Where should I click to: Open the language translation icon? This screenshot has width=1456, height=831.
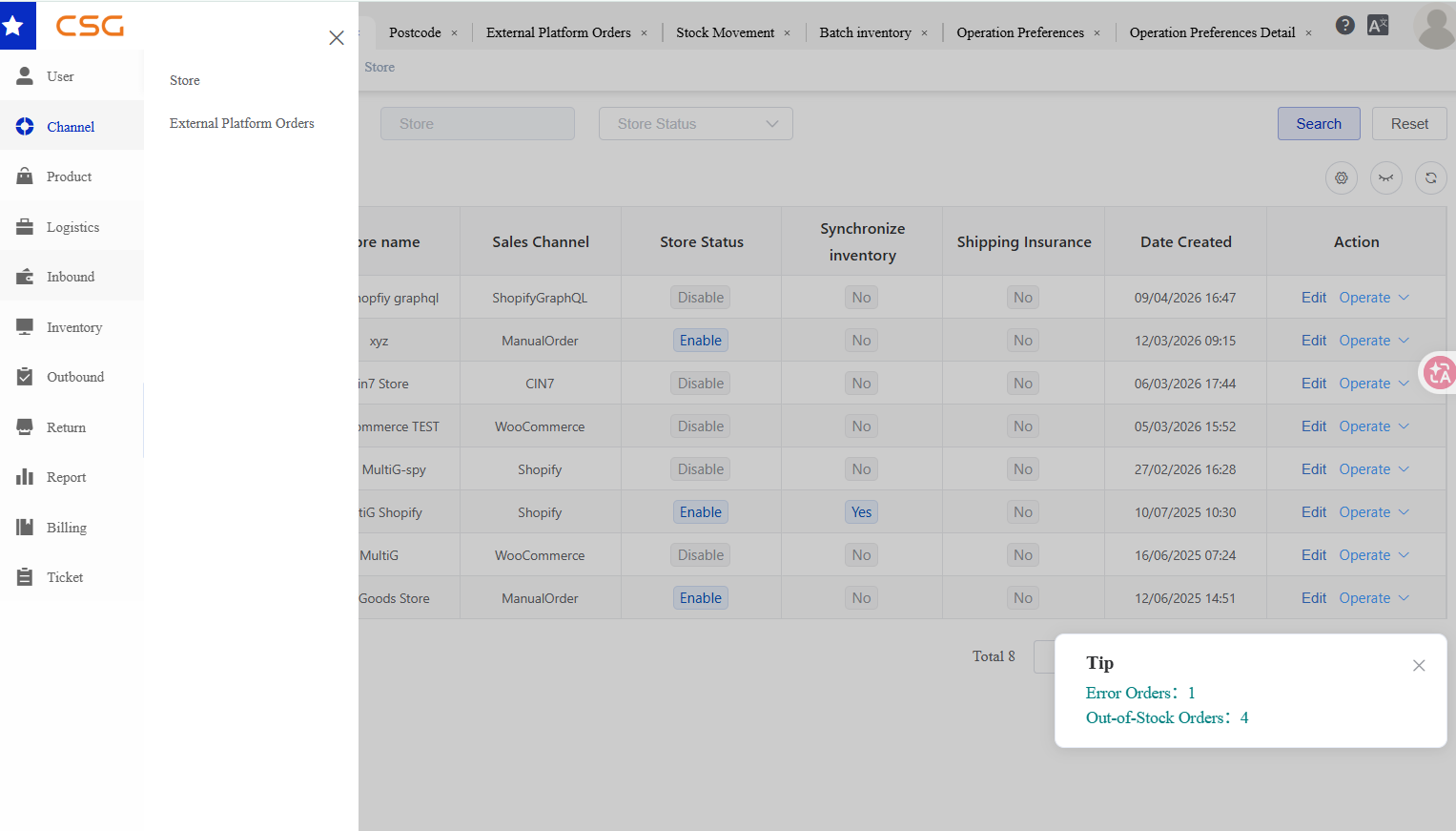pos(1378,26)
